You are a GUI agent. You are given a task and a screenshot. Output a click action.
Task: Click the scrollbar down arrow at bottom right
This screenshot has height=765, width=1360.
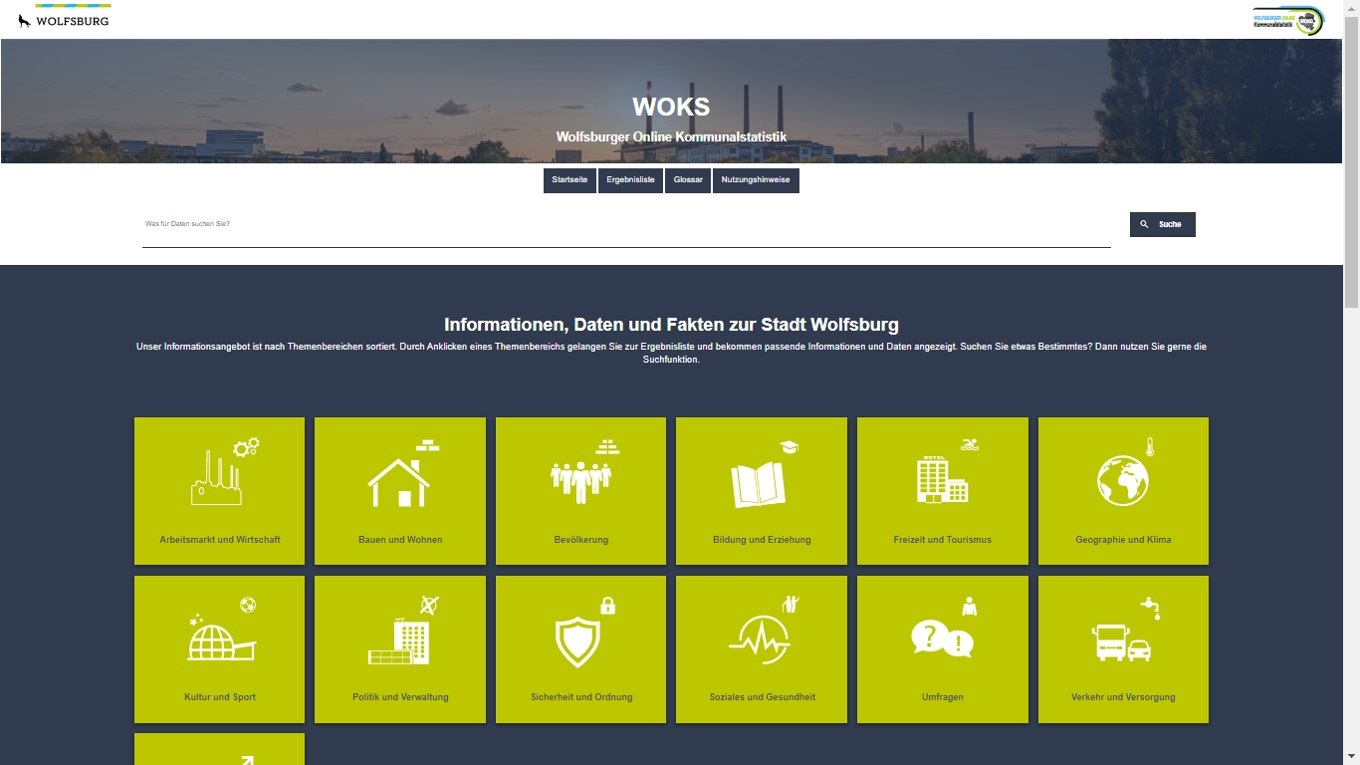coord(1351,757)
